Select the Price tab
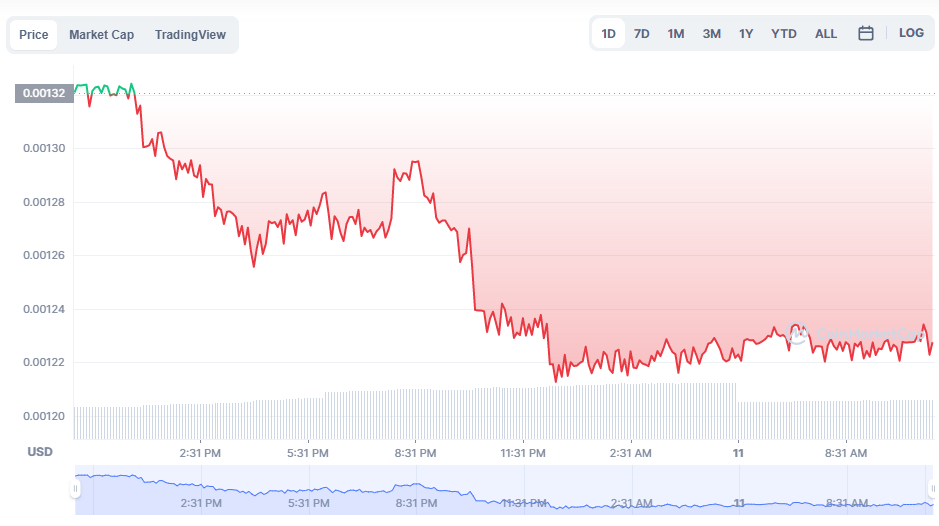Screen dimensions: 939x526 tap(34, 35)
